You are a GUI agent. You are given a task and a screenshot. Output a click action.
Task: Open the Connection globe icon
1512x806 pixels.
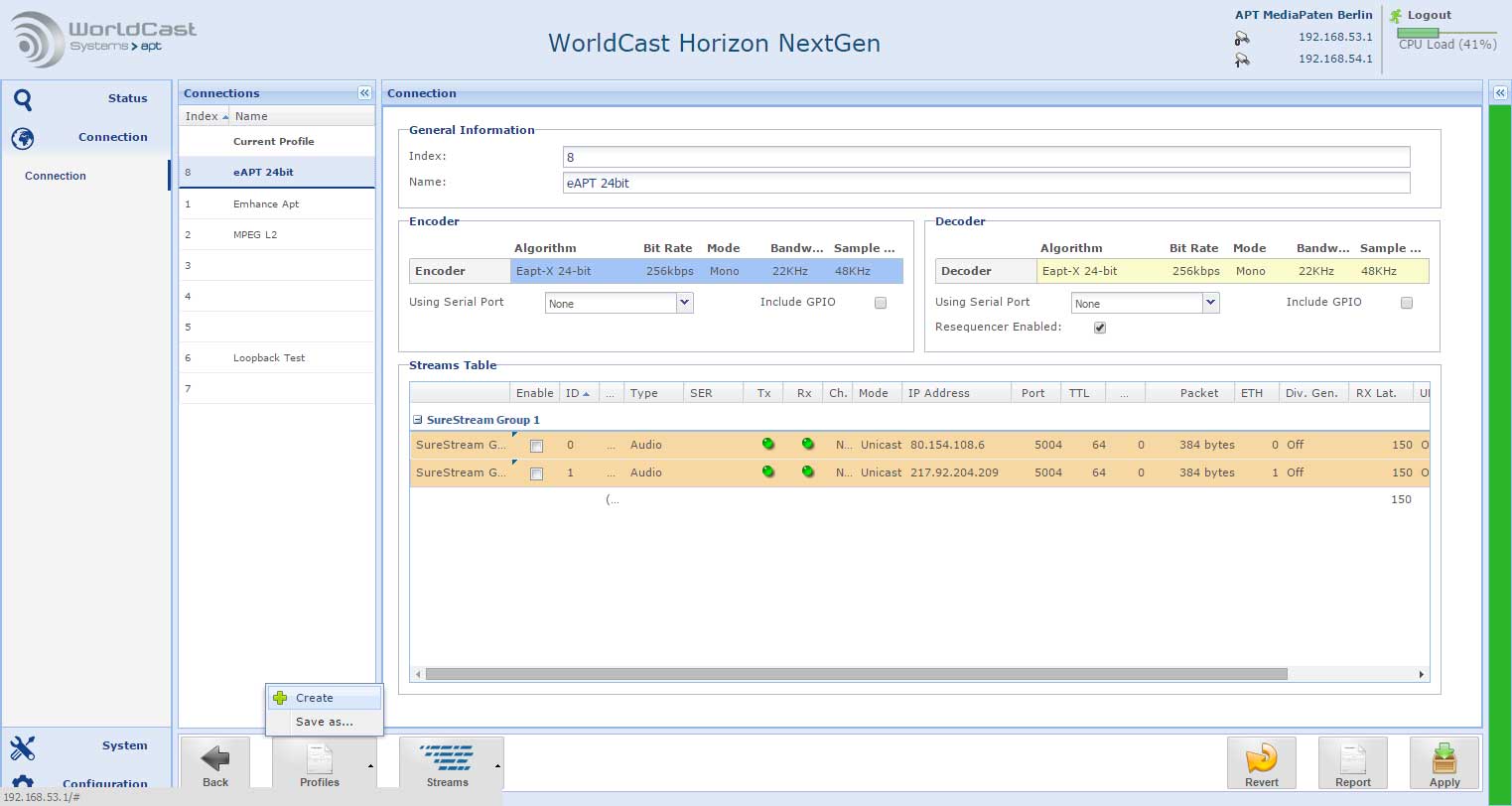click(x=22, y=138)
